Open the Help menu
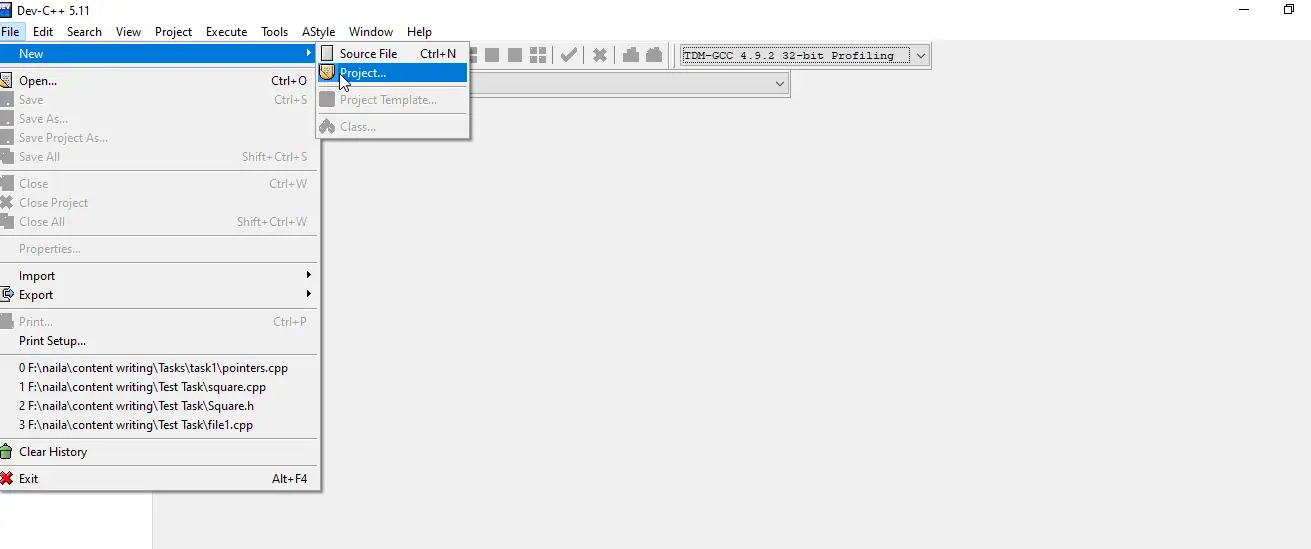Viewport: 1311px width, 549px height. point(419,32)
